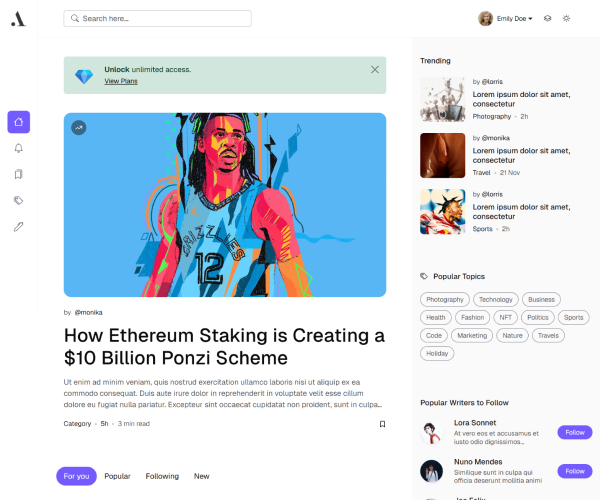Open the View Plans link
The image size is (600, 500).
(121, 81)
